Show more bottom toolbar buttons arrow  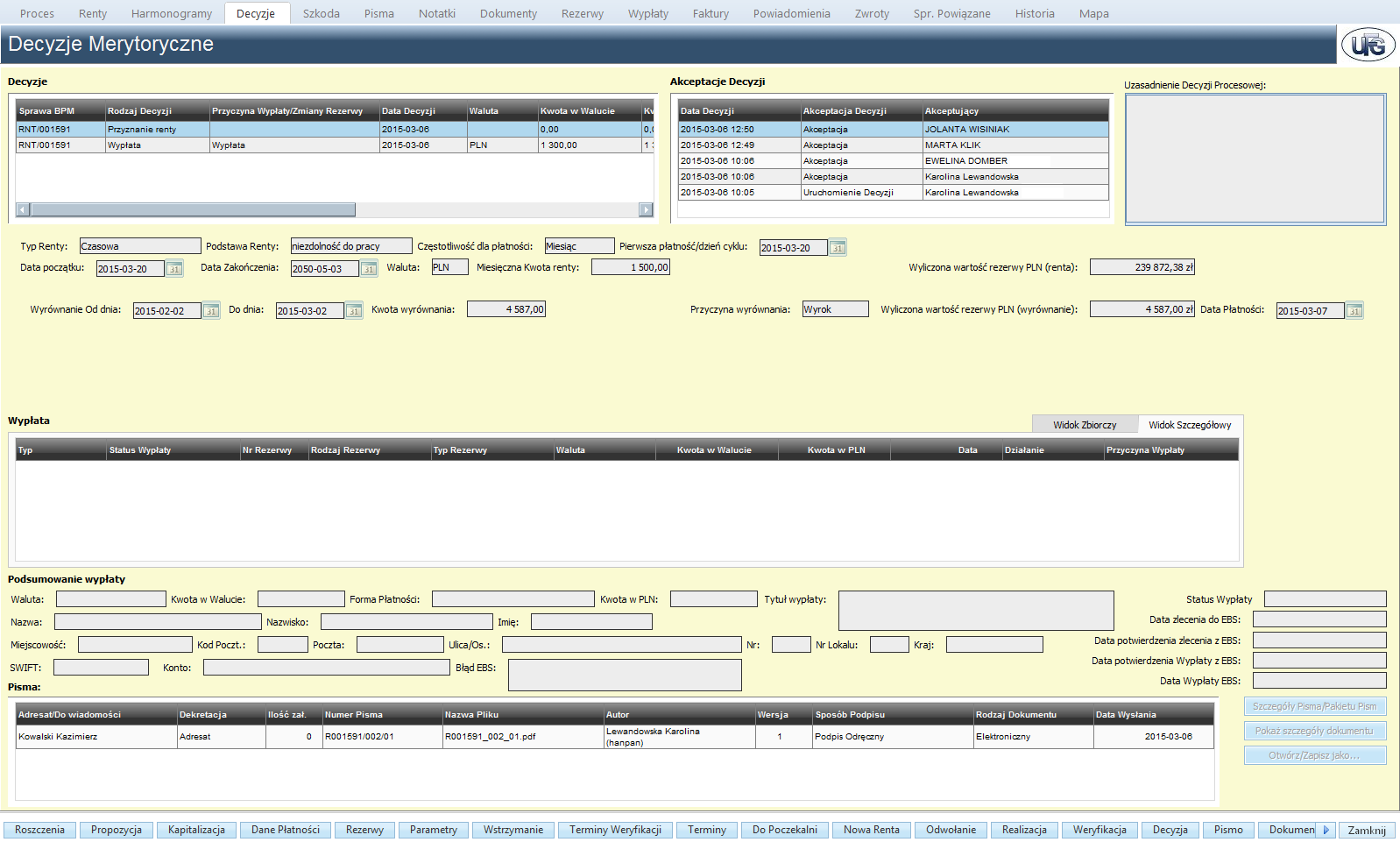click(1326, 830)
